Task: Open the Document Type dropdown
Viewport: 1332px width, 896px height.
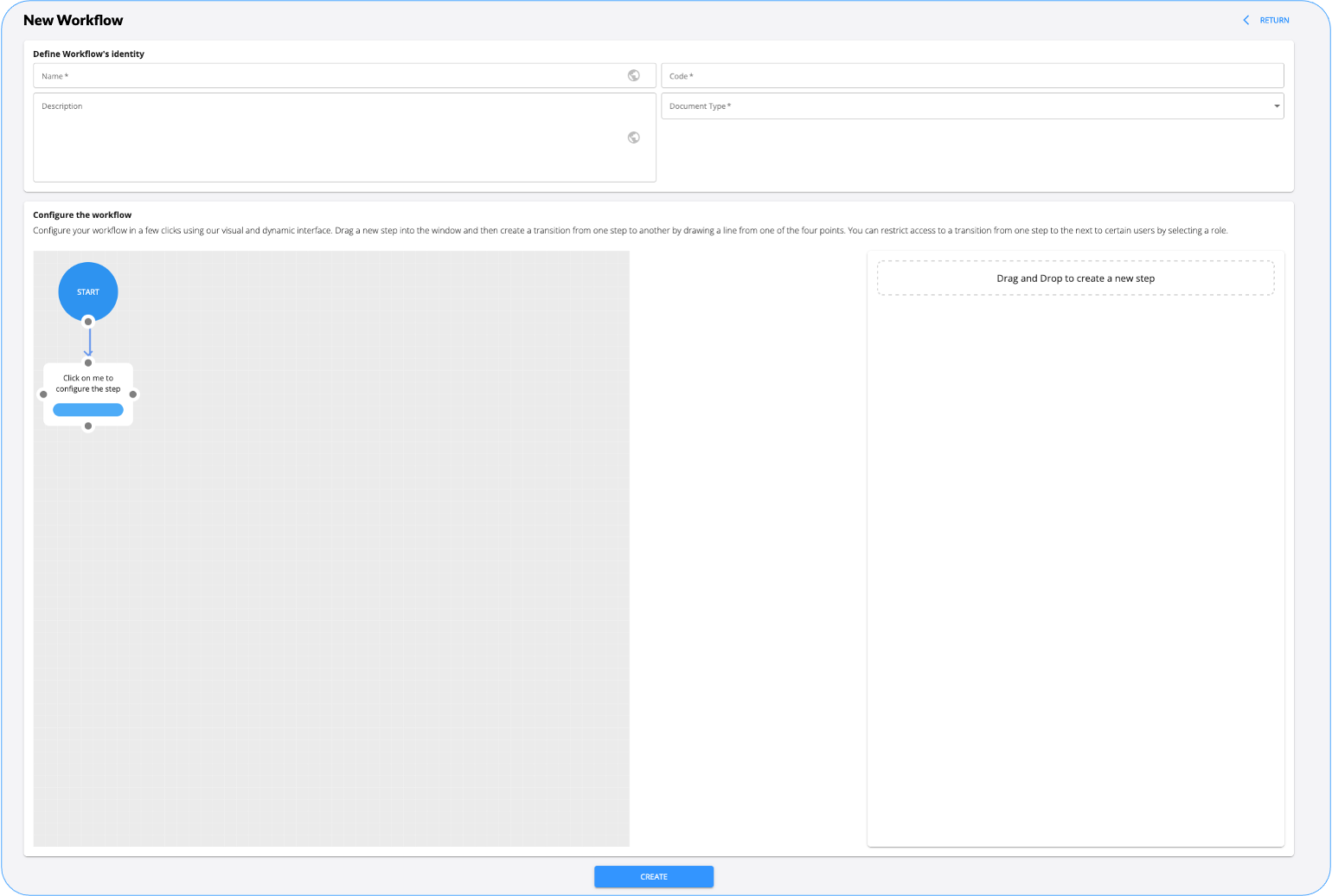Action: [972, 106]
